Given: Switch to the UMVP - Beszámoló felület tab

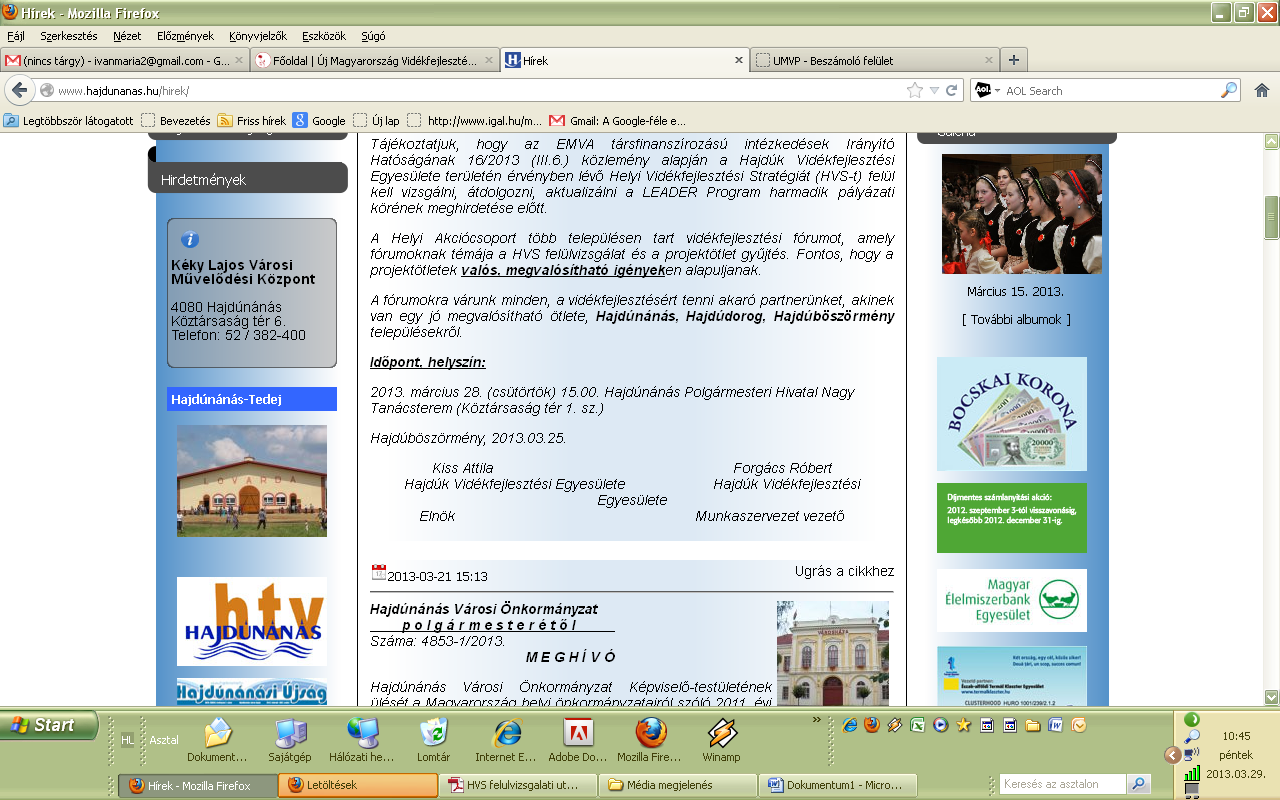Looking at the screenshot, I should coord(874,60).
